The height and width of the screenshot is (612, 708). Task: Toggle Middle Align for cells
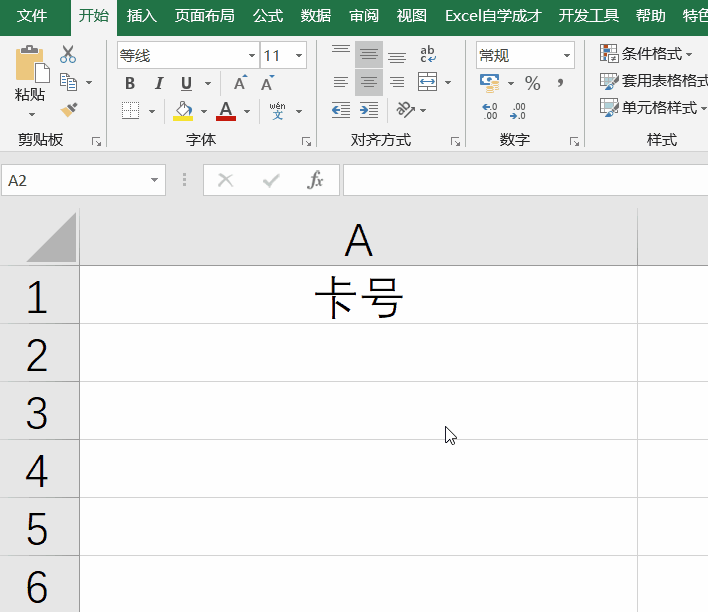click(369, 55)
